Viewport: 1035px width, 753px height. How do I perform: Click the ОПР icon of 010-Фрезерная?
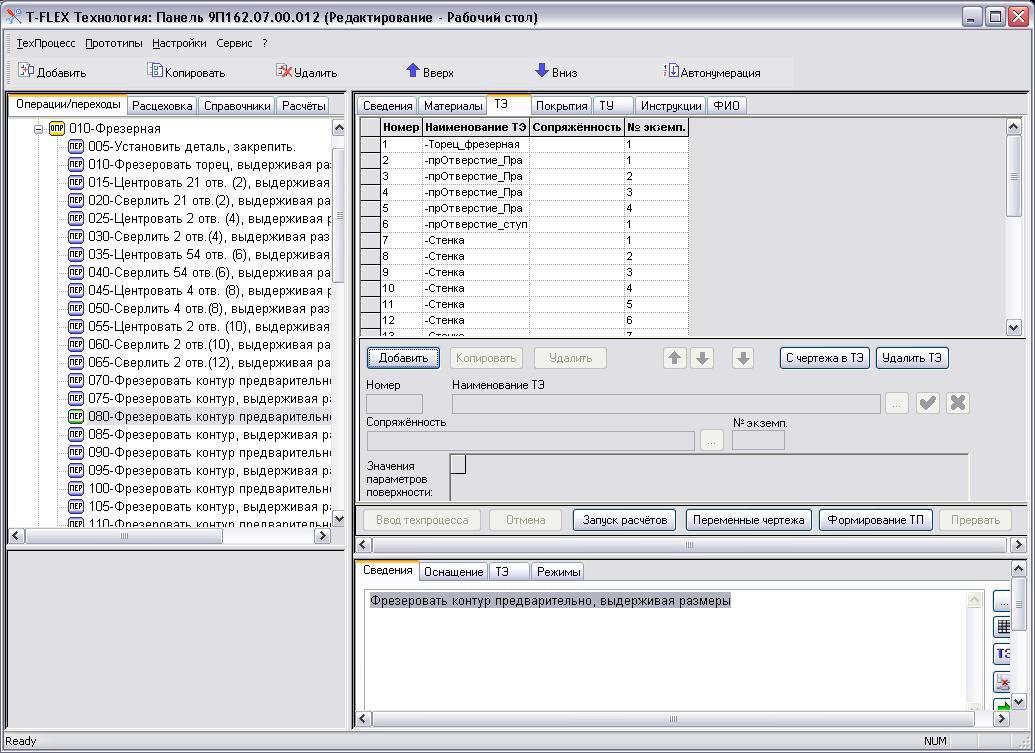[57, 129]
